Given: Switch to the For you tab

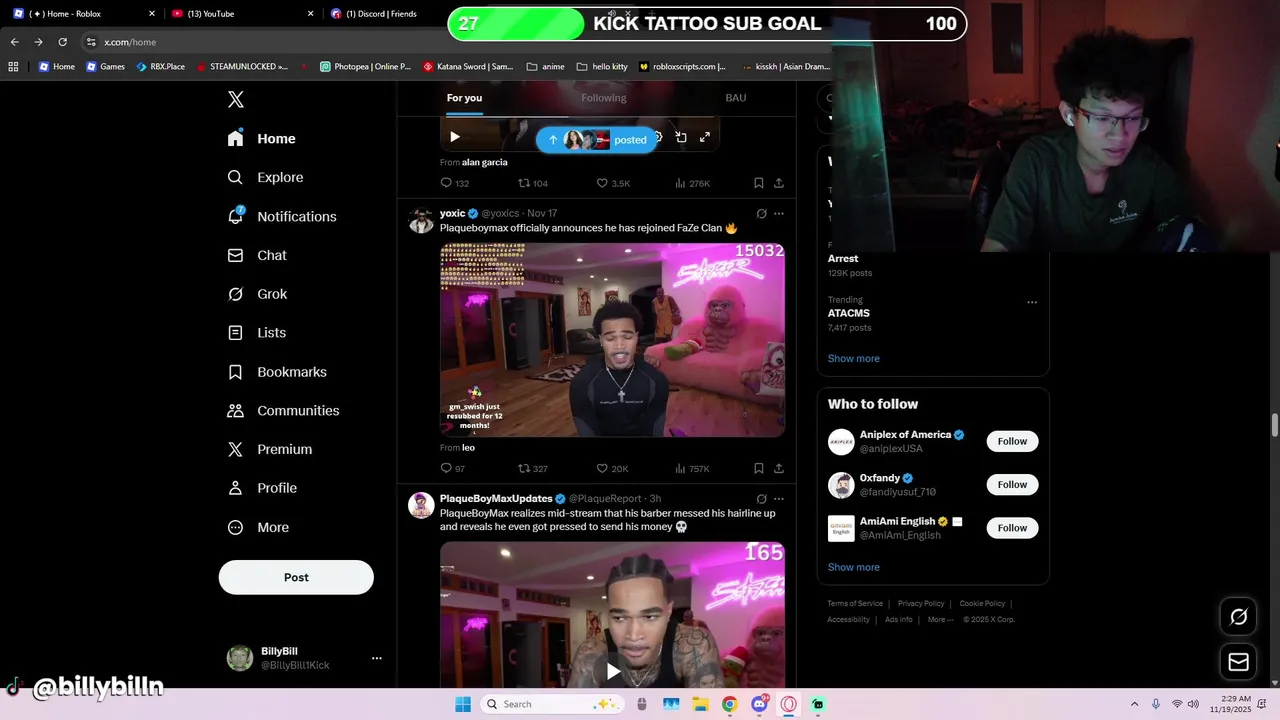Looking at the screenshot, I should pos(464,98).
